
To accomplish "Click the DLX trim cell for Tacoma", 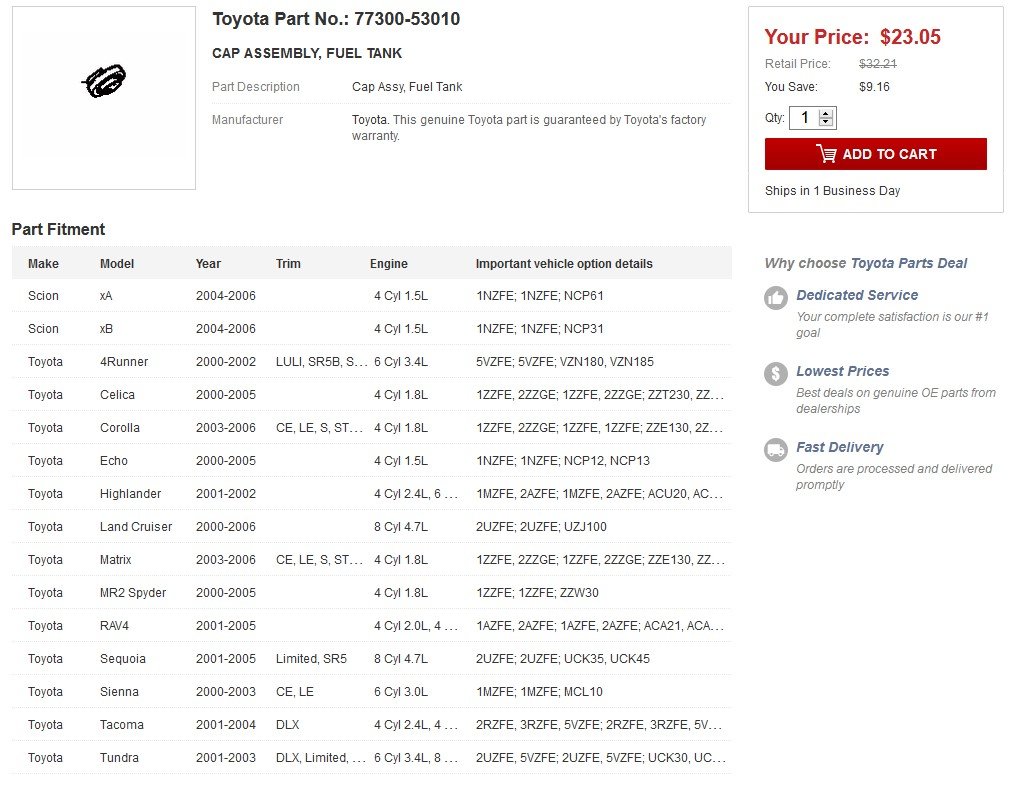I will [x=287, y=725].
